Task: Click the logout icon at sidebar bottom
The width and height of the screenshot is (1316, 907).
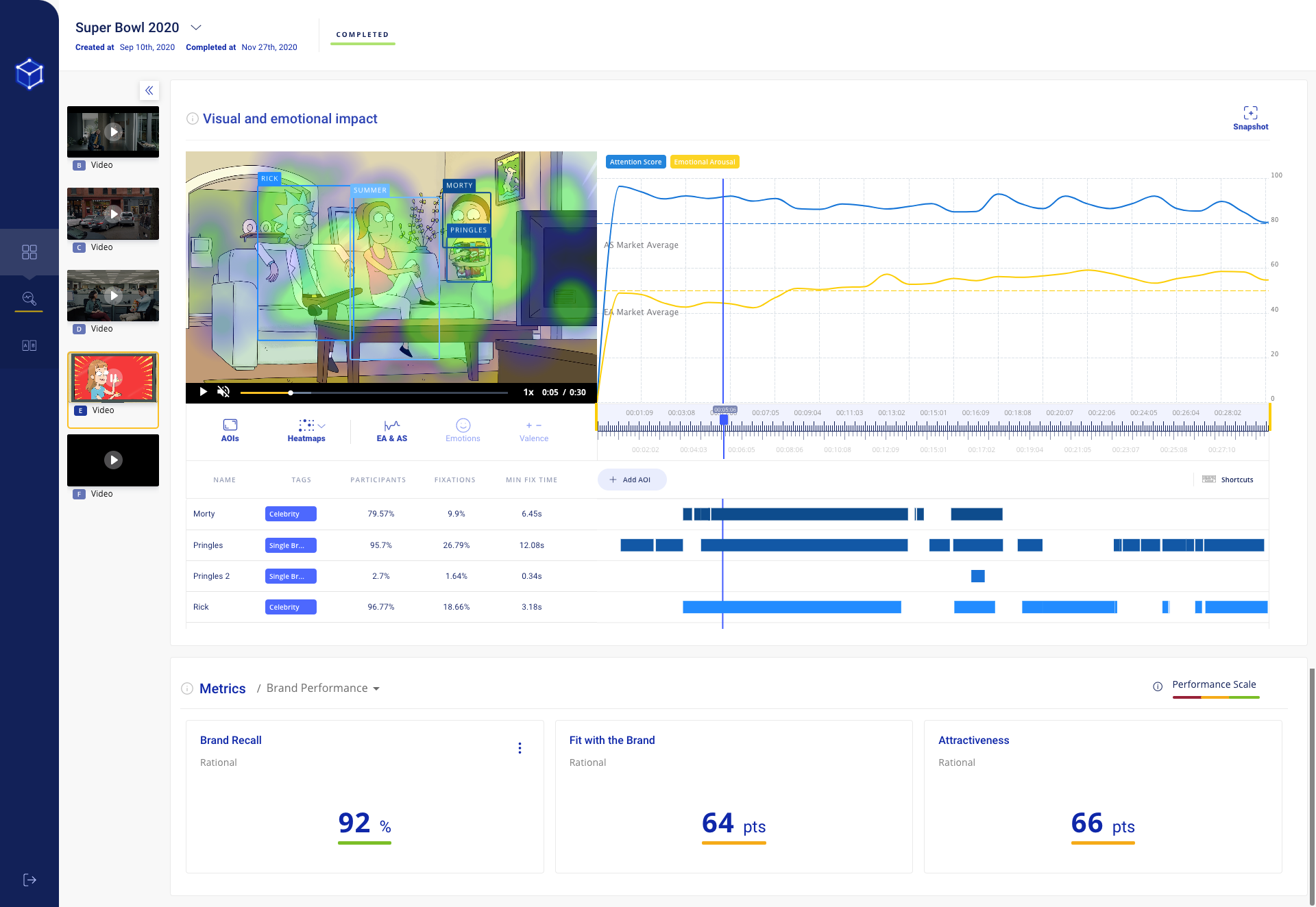Action: (x=29, y=880)
